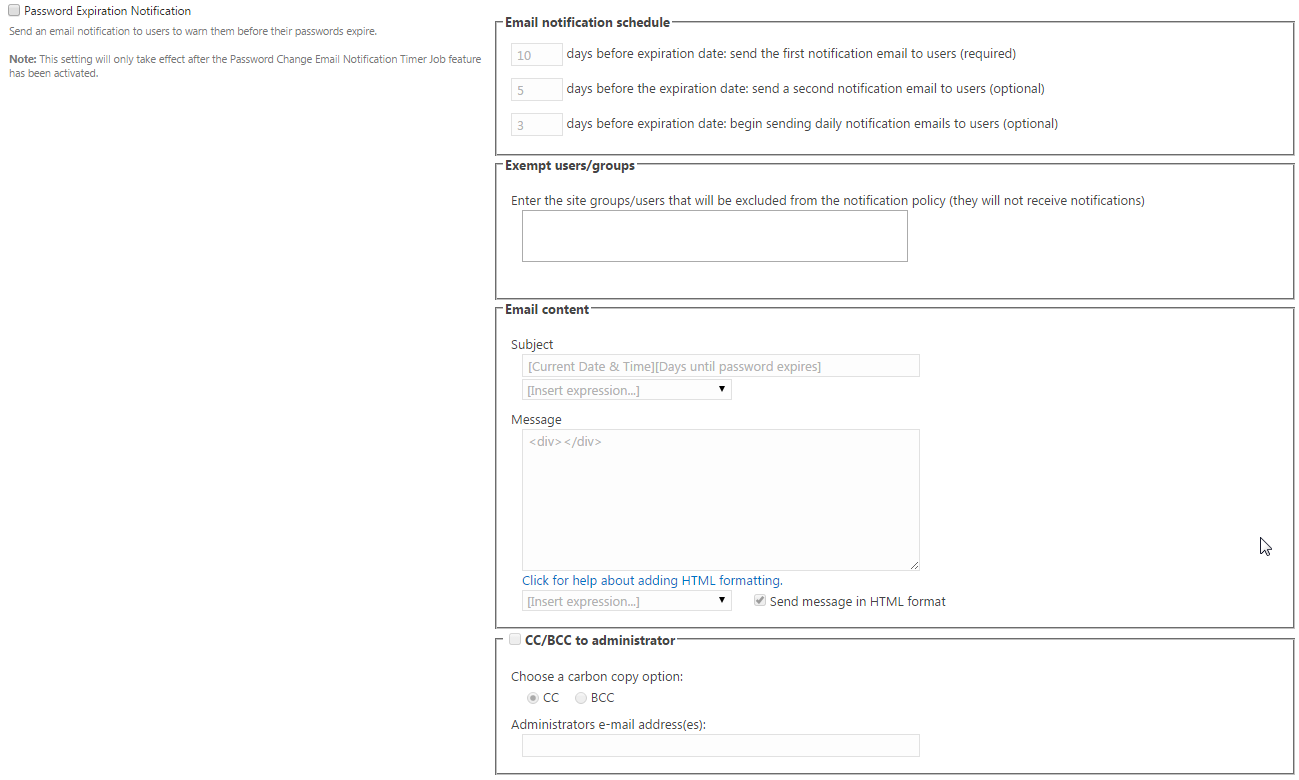
Task: Click the second notification days field
Action: (536, 90)
